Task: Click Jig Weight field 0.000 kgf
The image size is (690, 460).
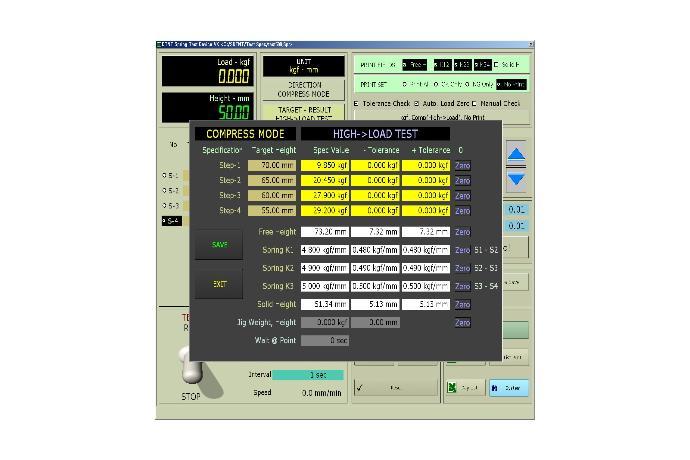Action: [x=325, y=323]
